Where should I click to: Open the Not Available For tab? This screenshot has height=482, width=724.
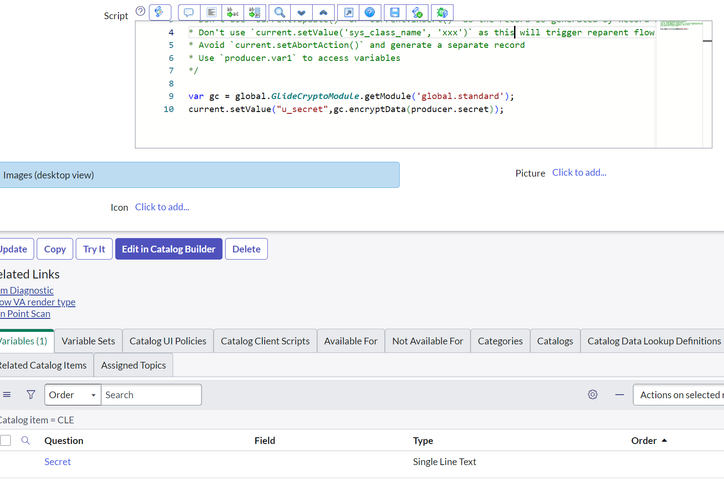(428, 341)
